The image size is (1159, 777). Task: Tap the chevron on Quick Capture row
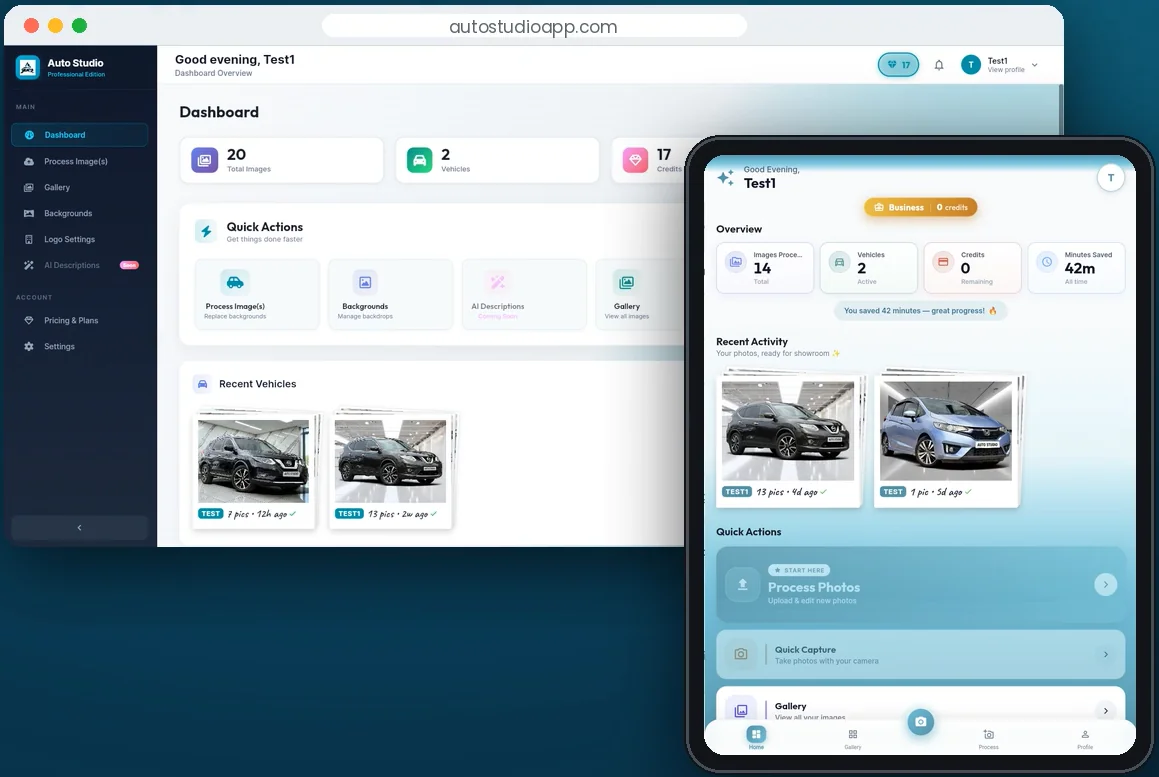pyautogui.click(x=1106, y=654)
